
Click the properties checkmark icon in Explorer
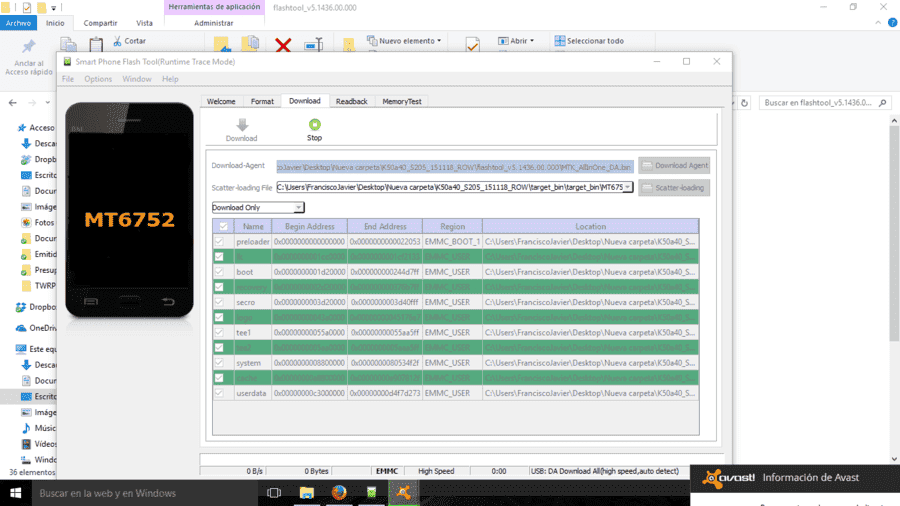point(472,44)
